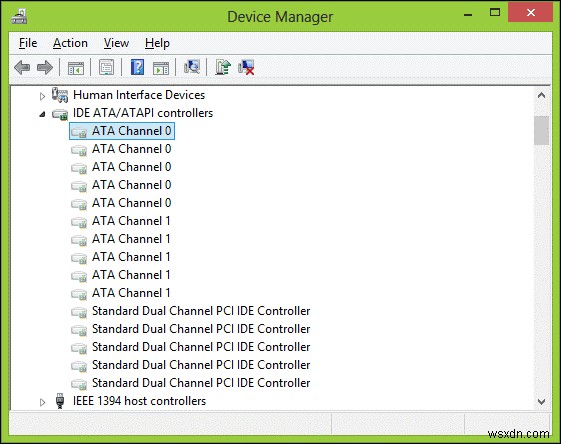Click the Back arrow toolbar icon
This screenshot has height=444, width=561.
tap(22, 67)
